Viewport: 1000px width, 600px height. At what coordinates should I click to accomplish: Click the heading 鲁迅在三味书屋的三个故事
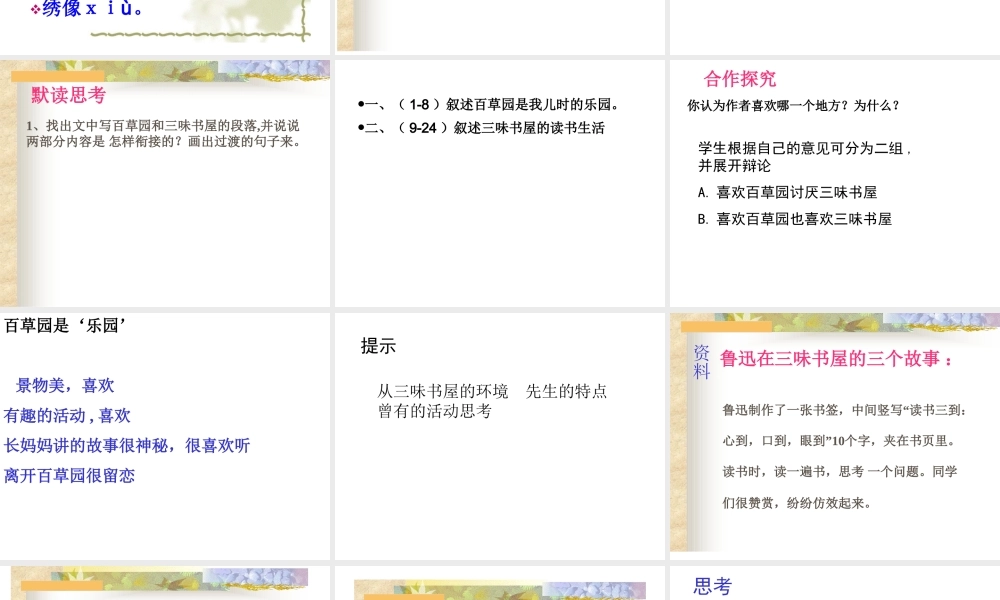(x=836, y=359)
